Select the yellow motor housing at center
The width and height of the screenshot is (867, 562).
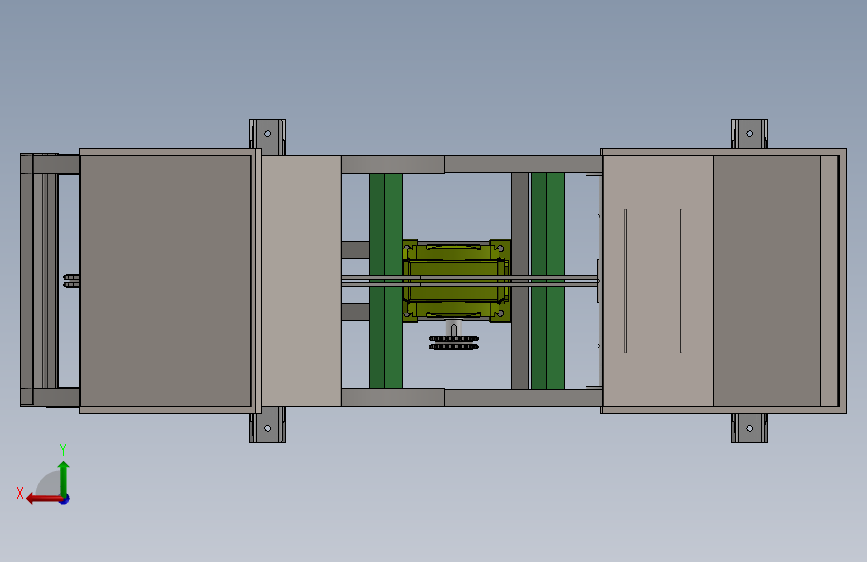click(456, 281)
